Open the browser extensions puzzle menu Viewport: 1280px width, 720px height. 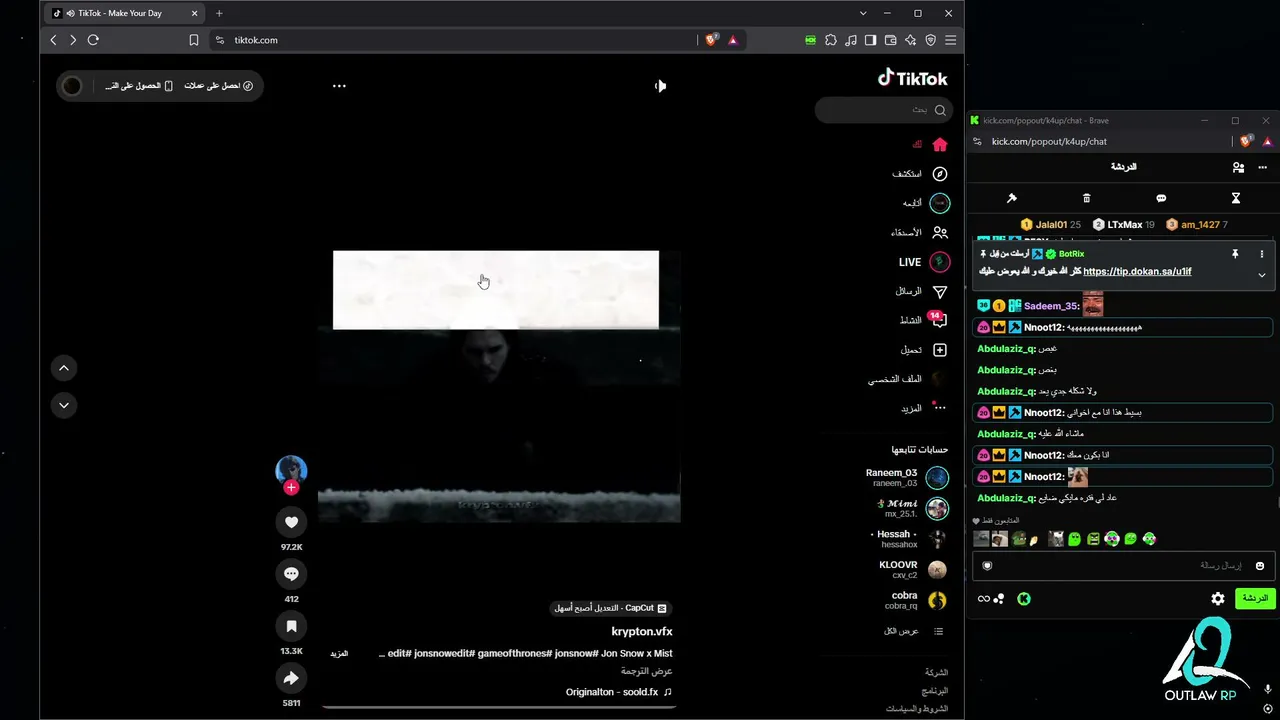point(831,40)
